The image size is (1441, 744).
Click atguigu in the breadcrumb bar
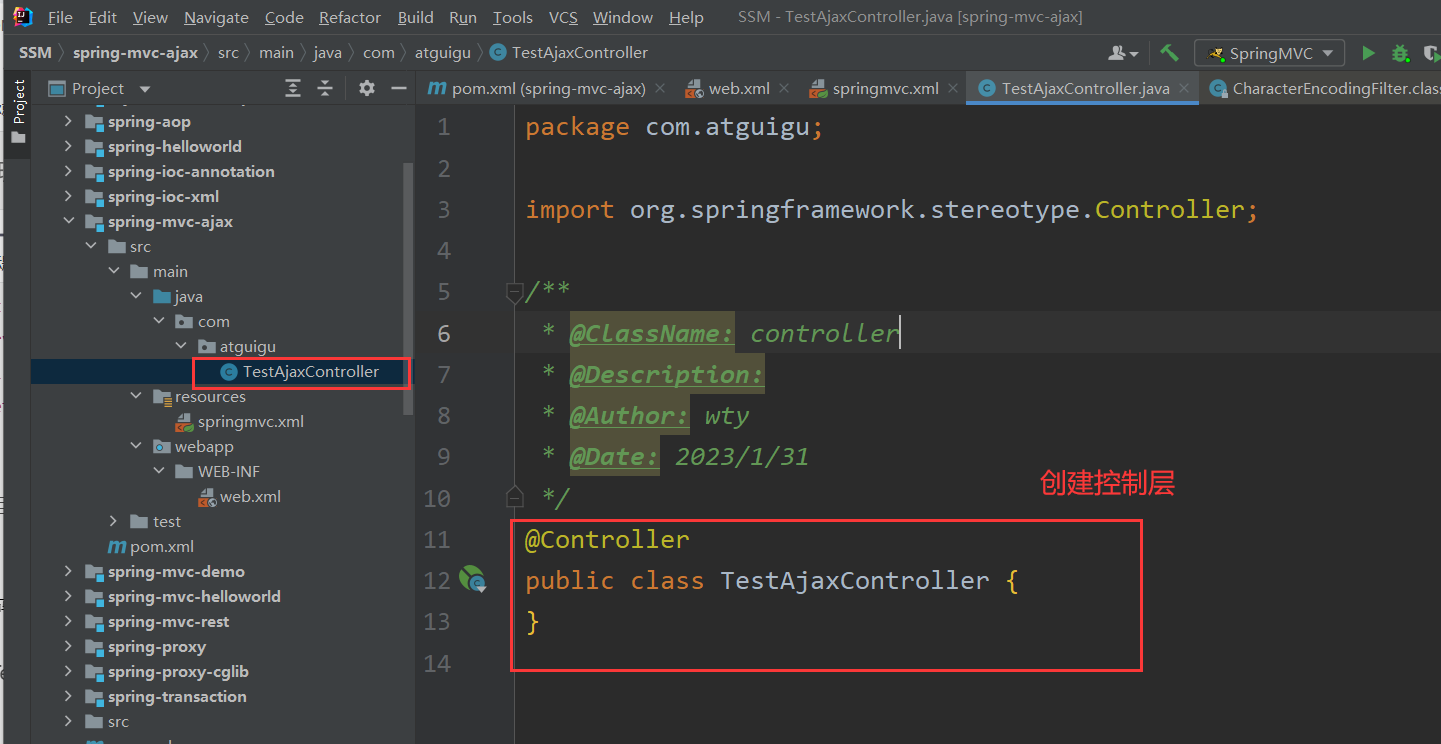click(x=441, y=53)
